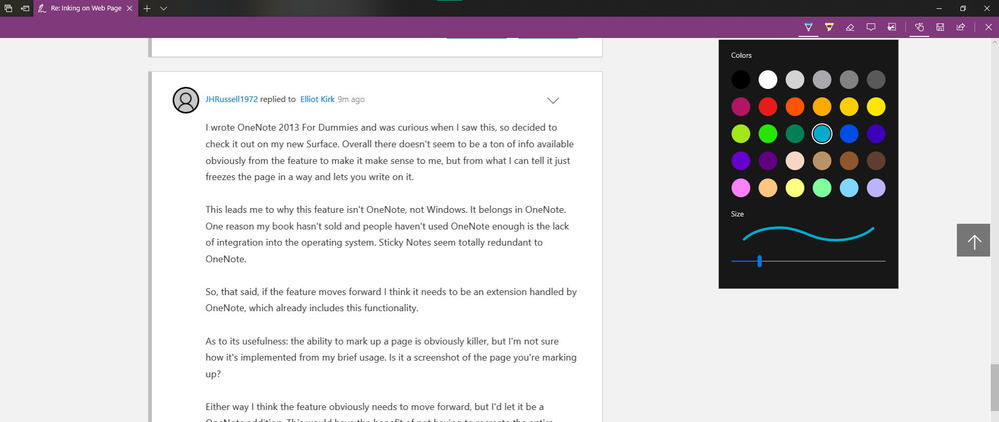The image size is (999, 422).
Task: Click the 'replied to' text in post header
Action: coord(278,99)
